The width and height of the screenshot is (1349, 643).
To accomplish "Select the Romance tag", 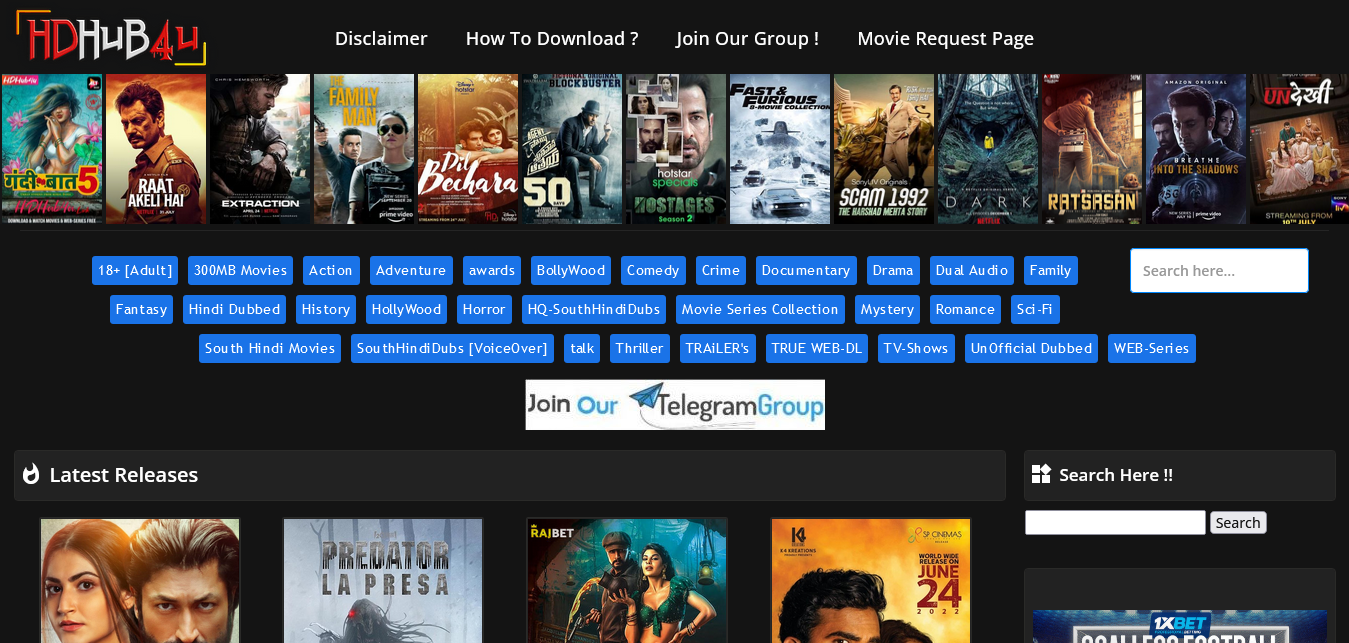I will click(965, 309).
